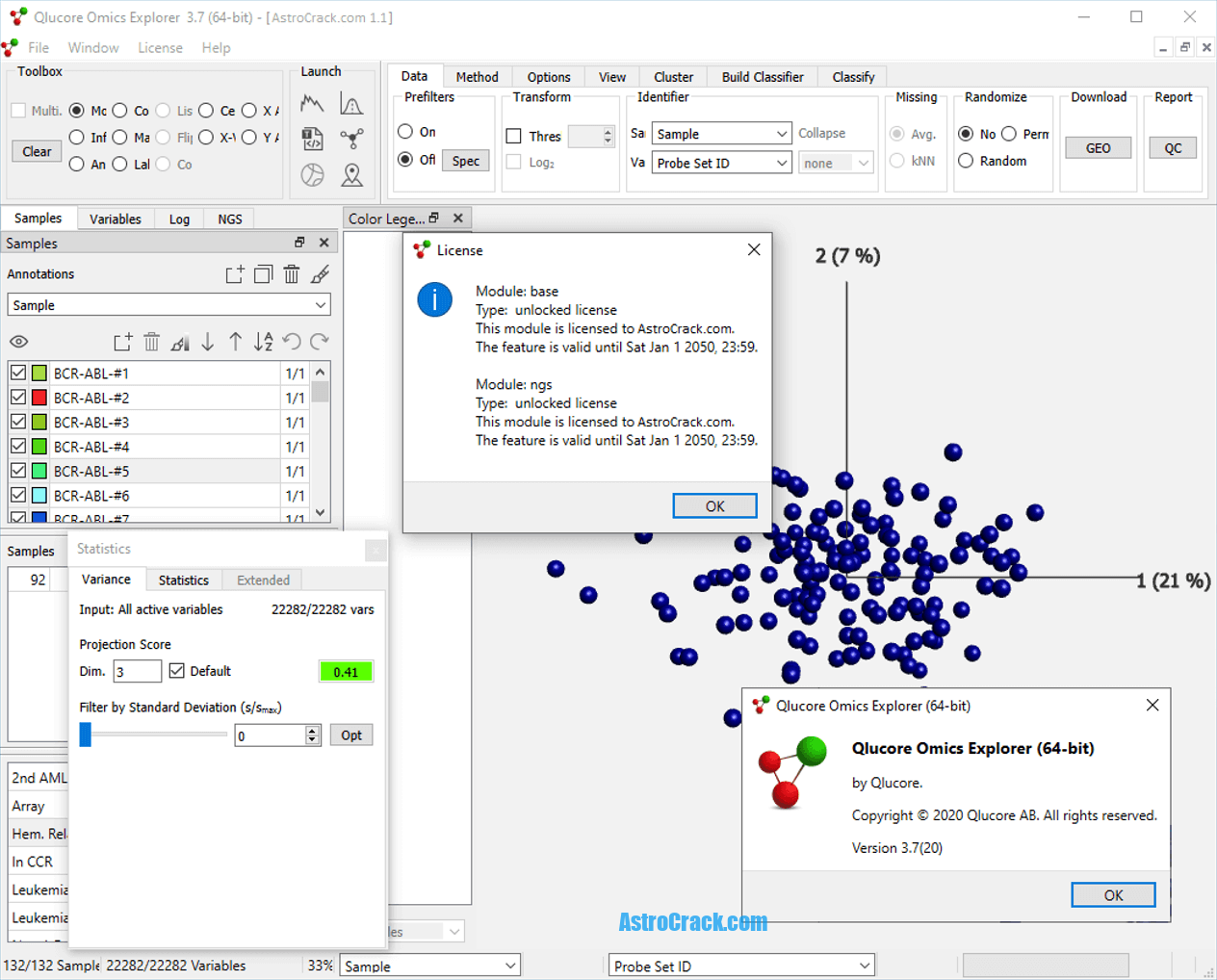The width and height of the screenshot is (1217, 980).
Task: Select the Random randomize radio button
Action: pyautogui.click(x=966, y=161)
